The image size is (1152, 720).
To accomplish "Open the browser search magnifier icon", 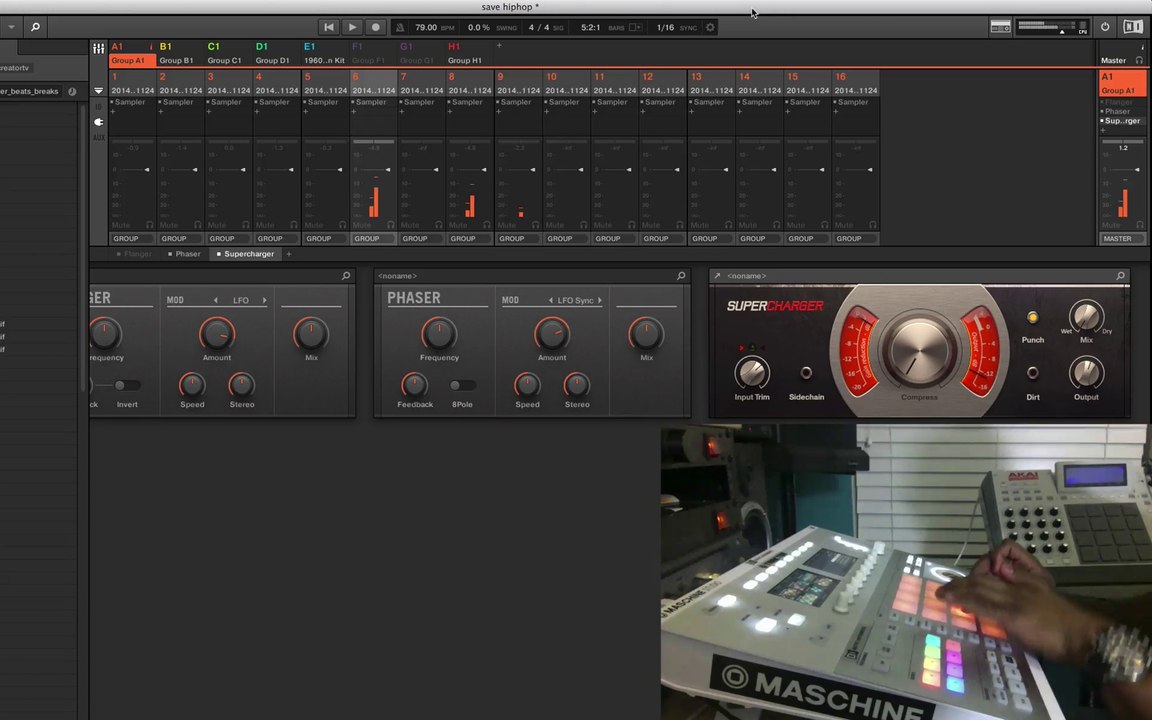I will click(x=35, y=27).
